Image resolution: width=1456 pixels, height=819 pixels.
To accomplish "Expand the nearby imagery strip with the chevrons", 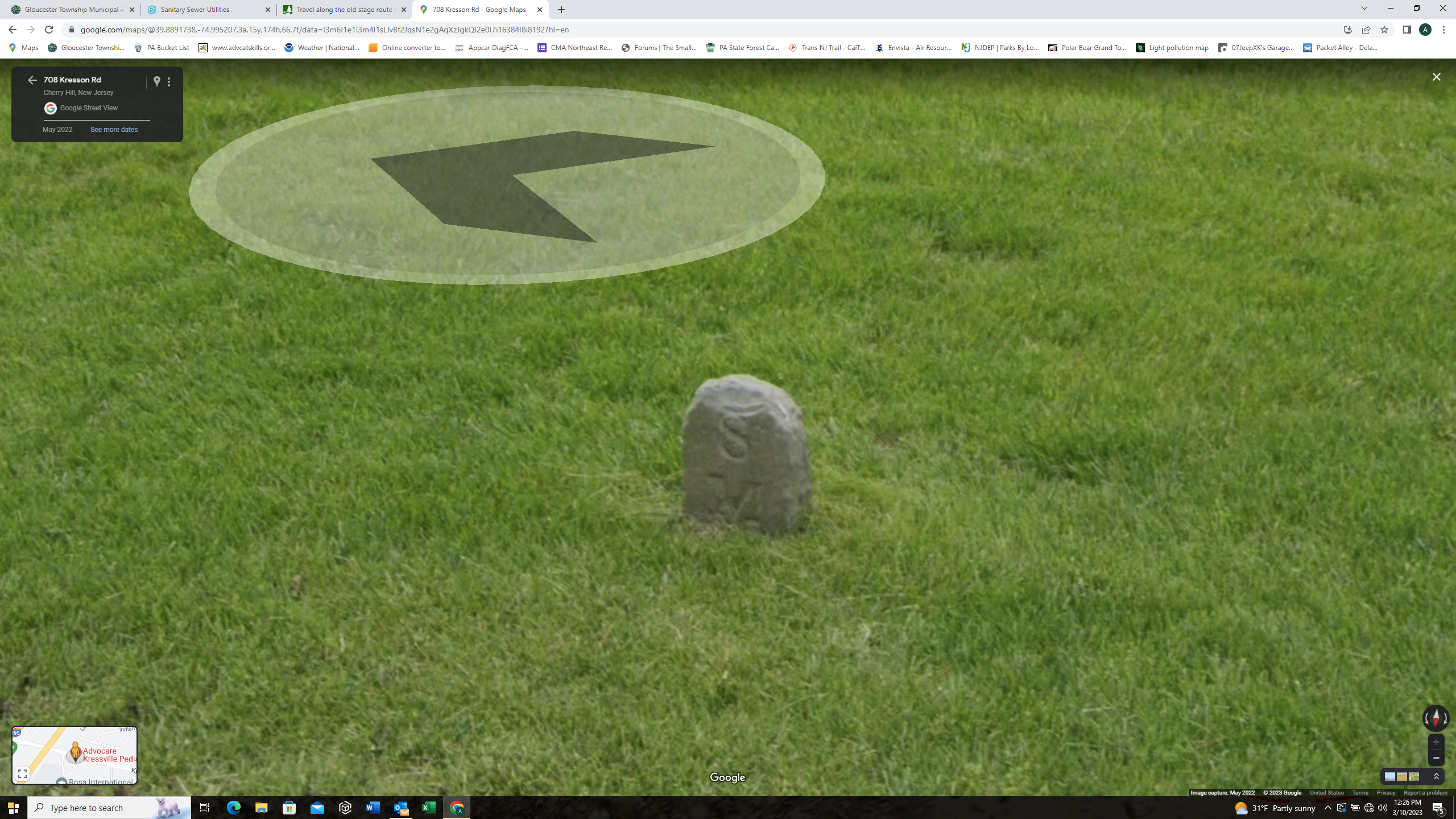I will pyautogui.click(x=1436, y=777).
